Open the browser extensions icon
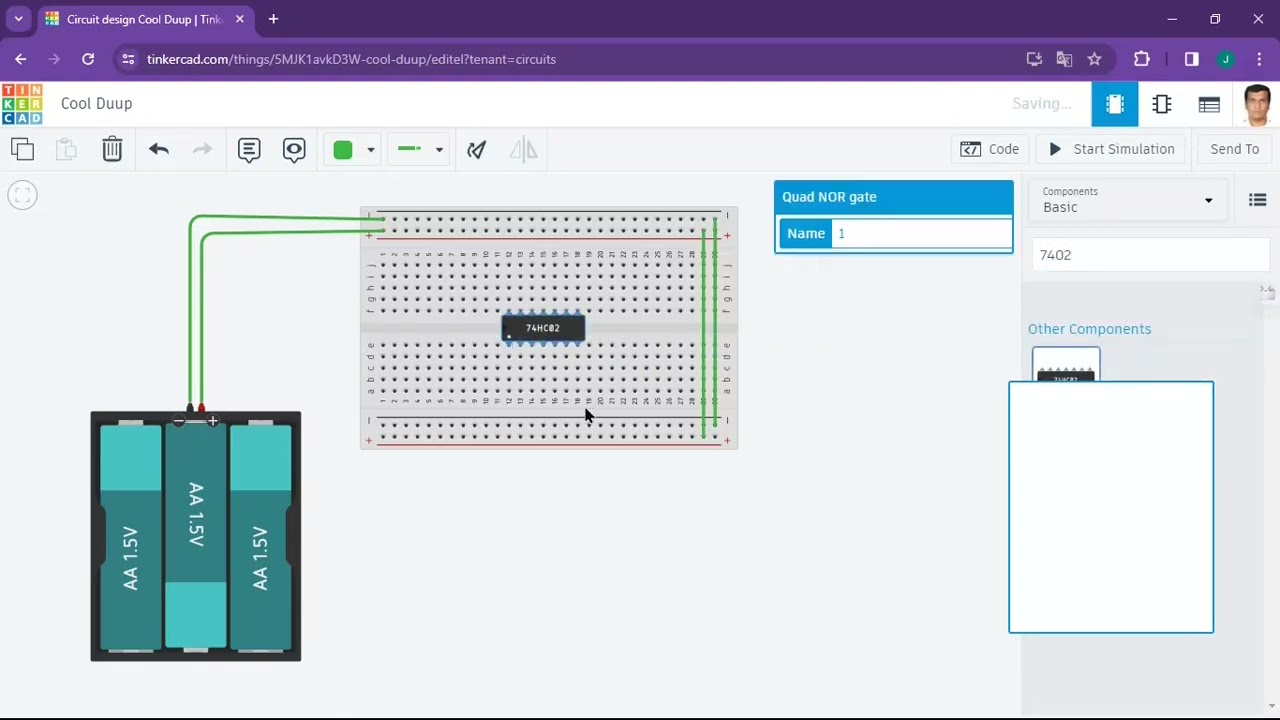1280x720 pixels. (1142, 59)
